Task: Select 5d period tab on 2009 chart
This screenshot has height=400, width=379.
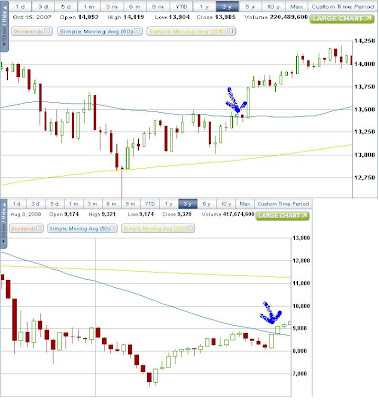Action: tap(55, 204)
